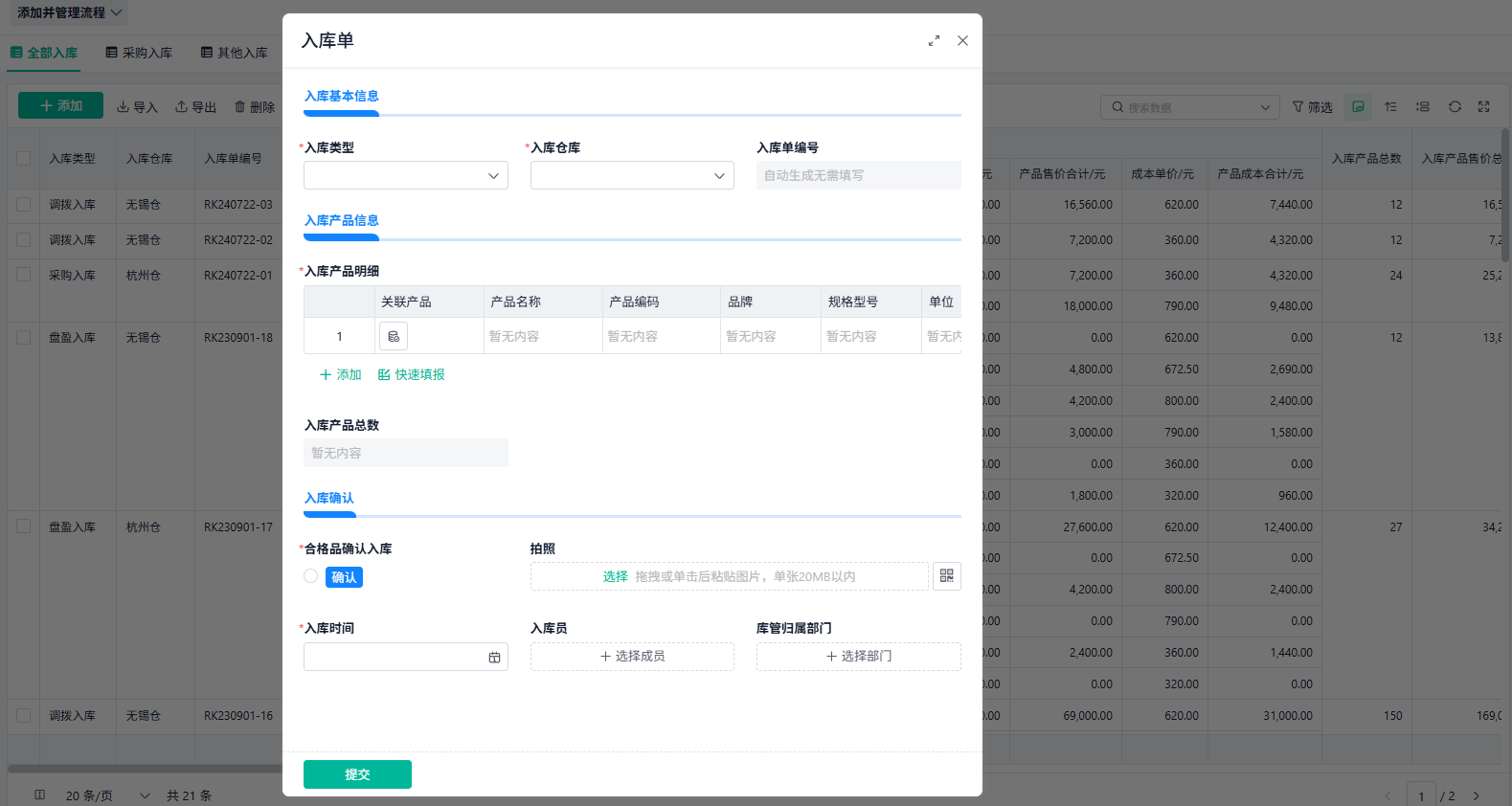Expand the 入库单 dialog to fullscreen
Image resolution: width=1512 pixels, height=806 pixels.
934,40
